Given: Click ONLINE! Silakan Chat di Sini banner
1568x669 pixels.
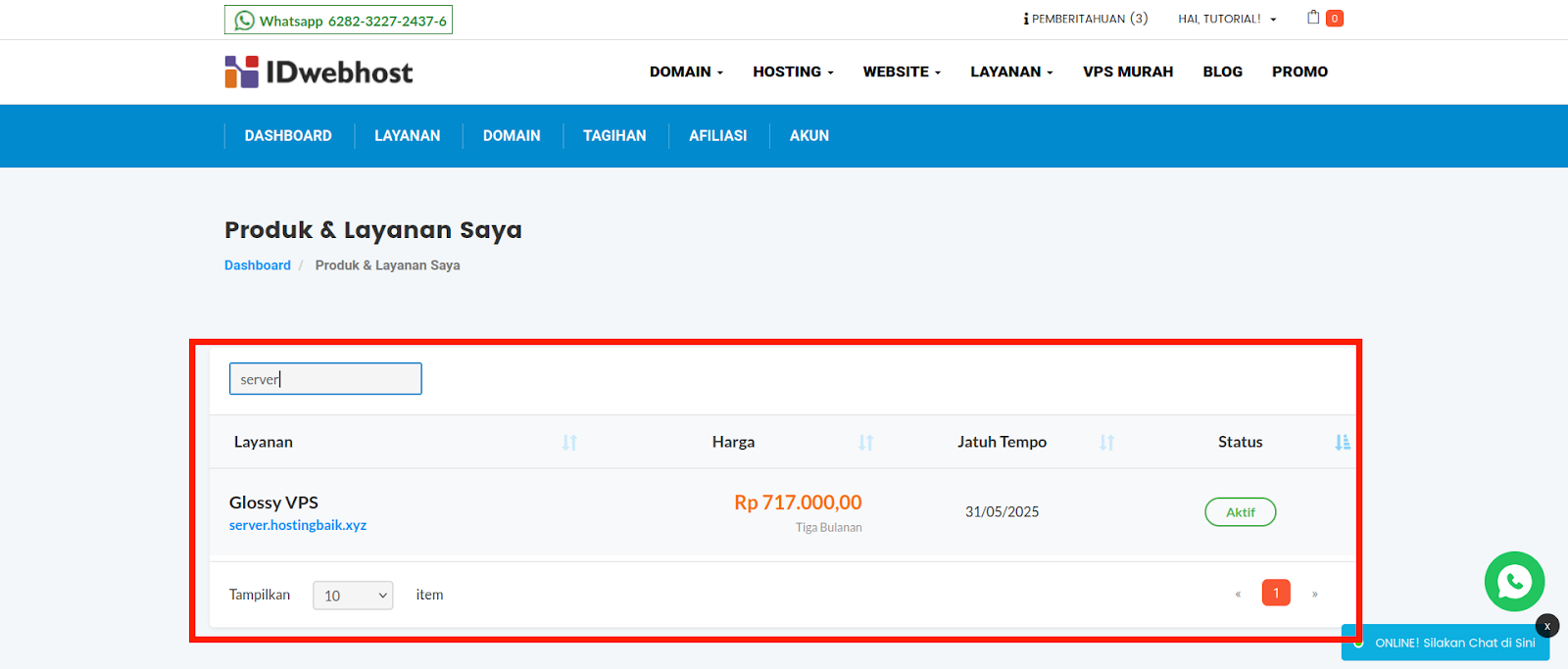Looking at the screenshot, I should (x=1445, y=644).
